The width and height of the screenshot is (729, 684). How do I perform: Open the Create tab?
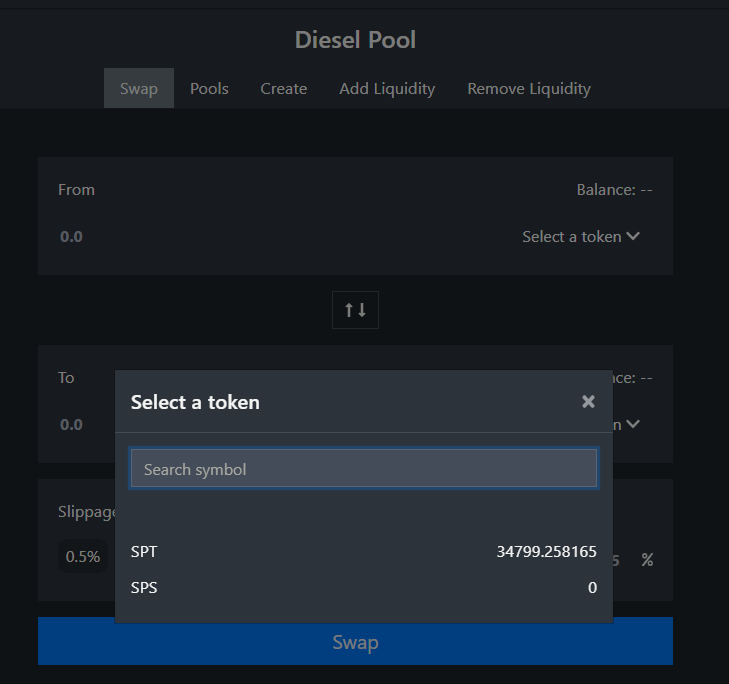[x=284, y=88]
